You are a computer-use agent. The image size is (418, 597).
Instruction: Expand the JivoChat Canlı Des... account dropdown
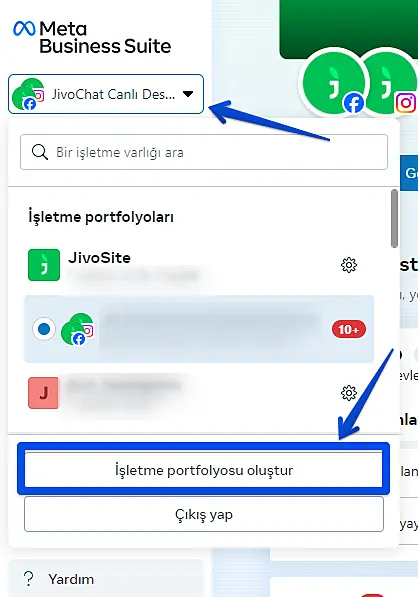(106, 94)
